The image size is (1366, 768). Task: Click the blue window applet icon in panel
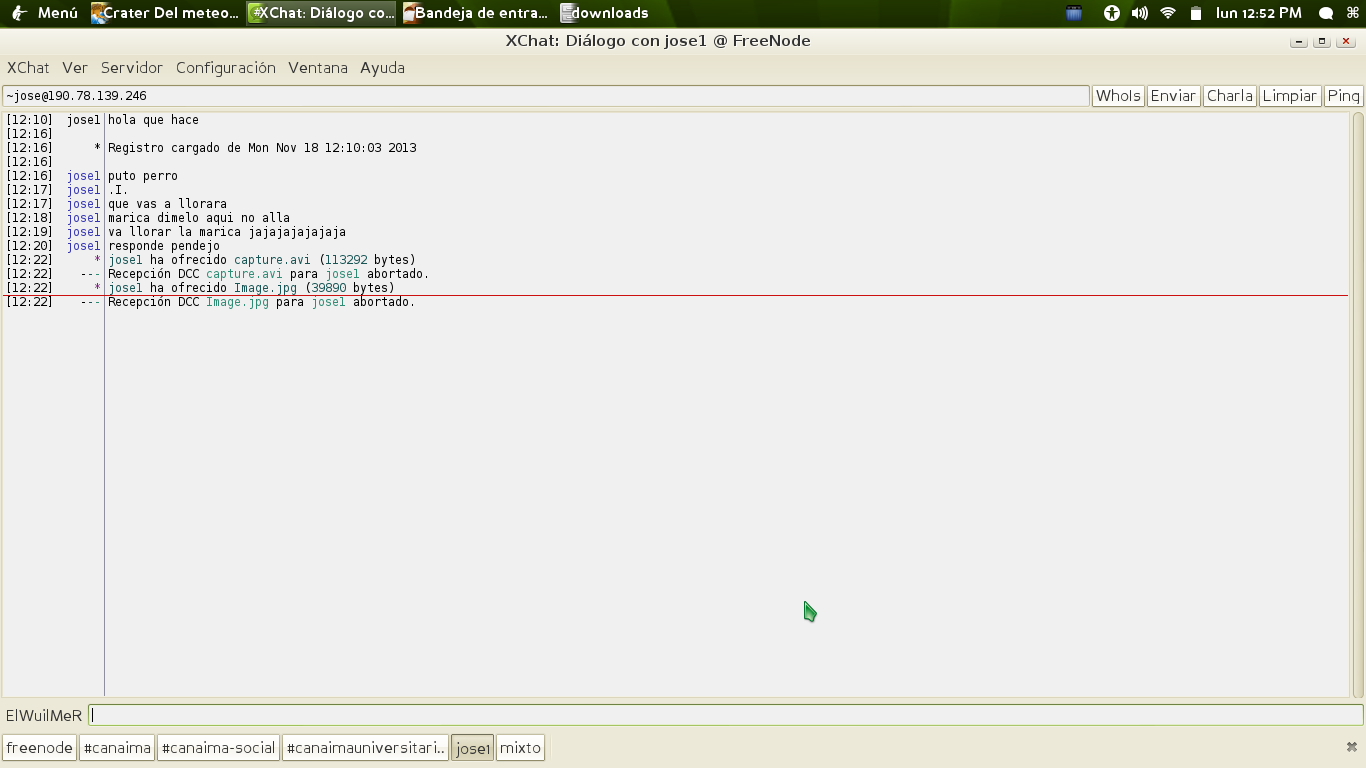coord(1074,13)
